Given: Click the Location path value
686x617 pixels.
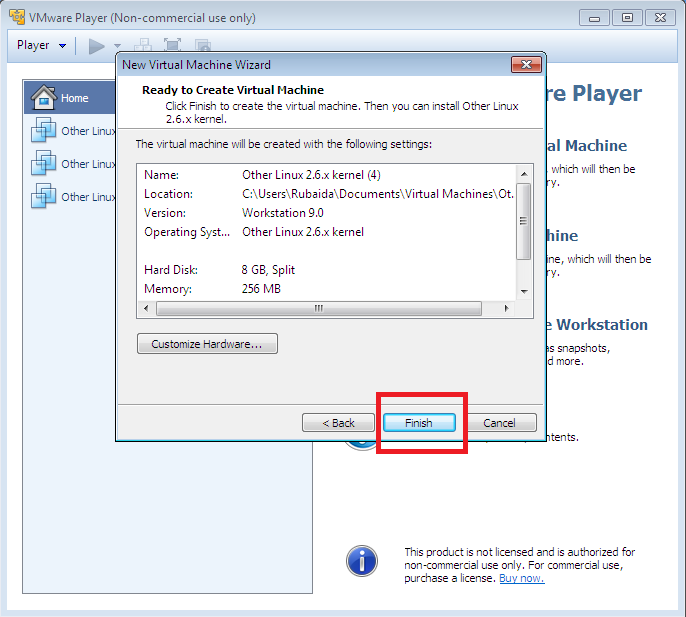Looking at the screenshot, I should (x=378, y=194).
